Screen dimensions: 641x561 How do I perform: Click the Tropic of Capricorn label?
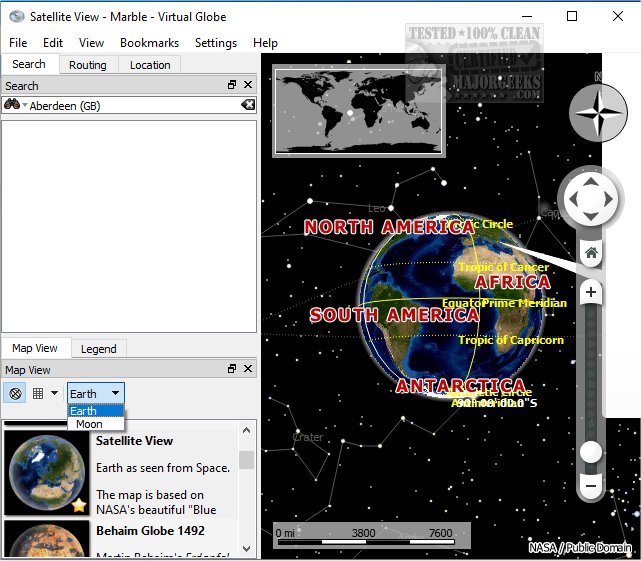pyautogui.click(x=511, y=340)
